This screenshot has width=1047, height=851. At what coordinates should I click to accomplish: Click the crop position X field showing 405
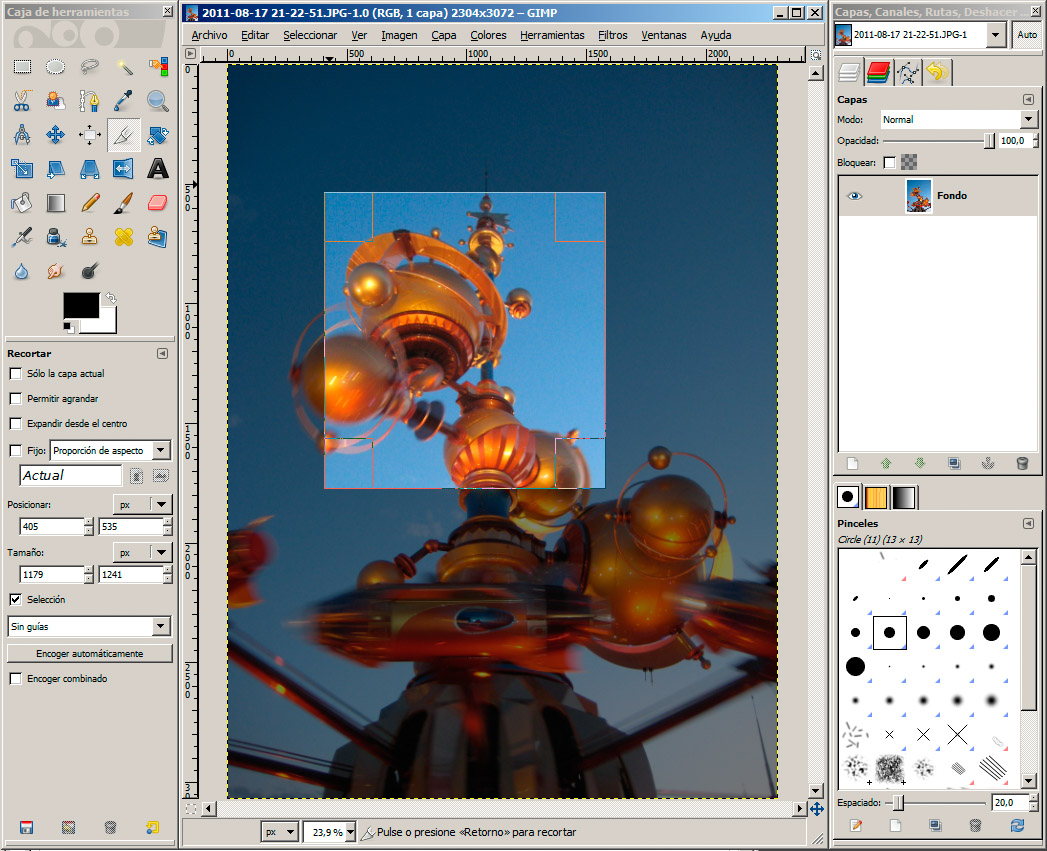coord(51,526)
